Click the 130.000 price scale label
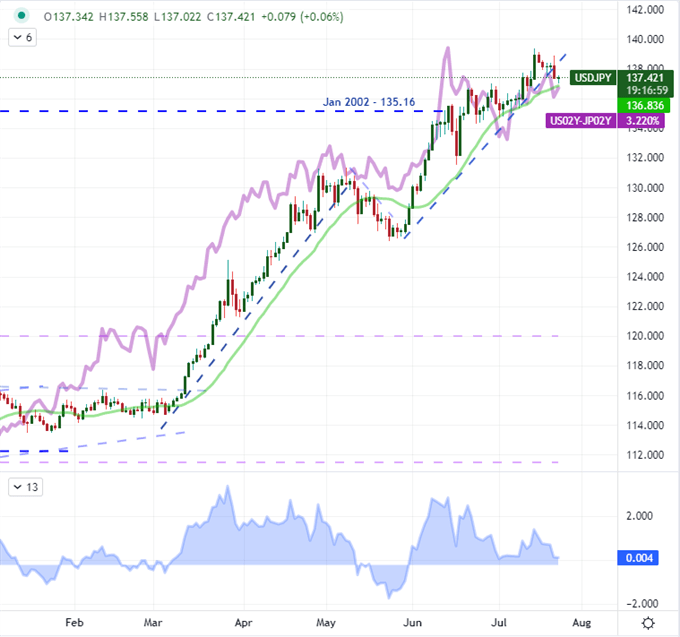This screenshot has height=637, width=680. 645,188
